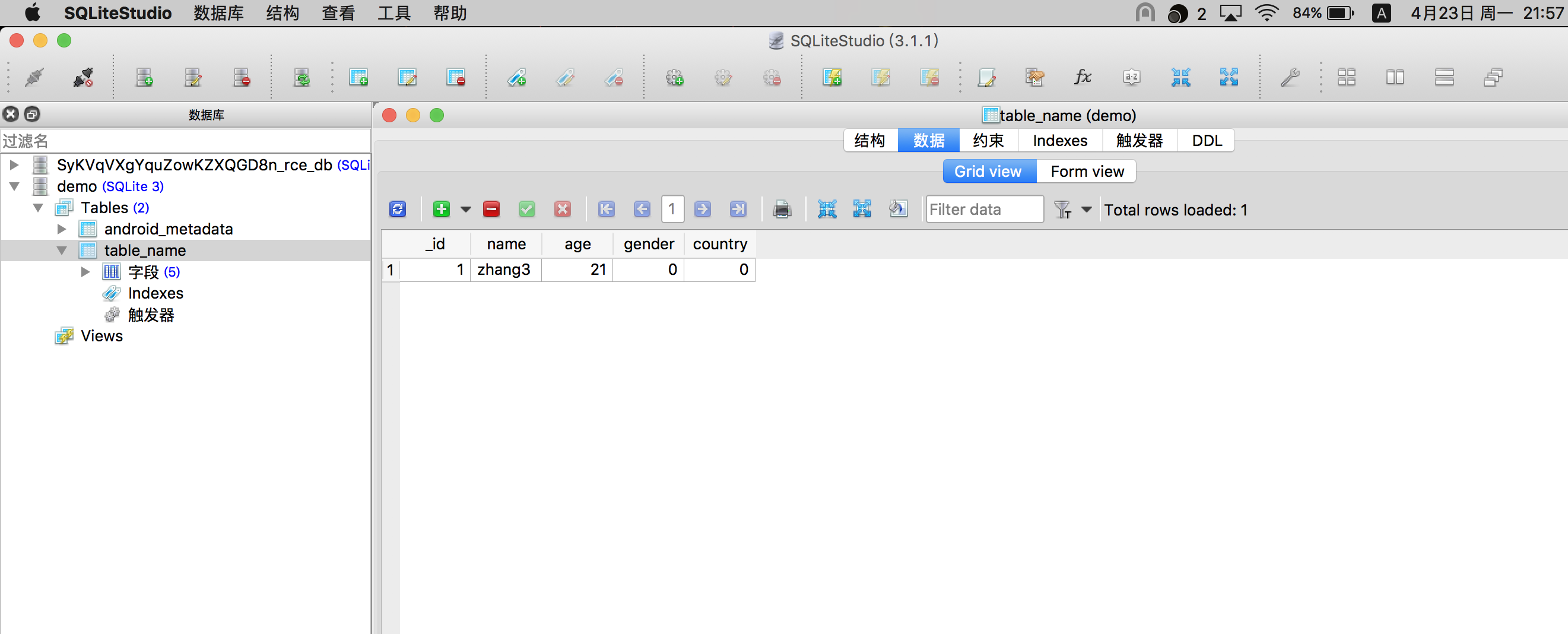Select the zhang3 name cell

[x=505, y=270]
